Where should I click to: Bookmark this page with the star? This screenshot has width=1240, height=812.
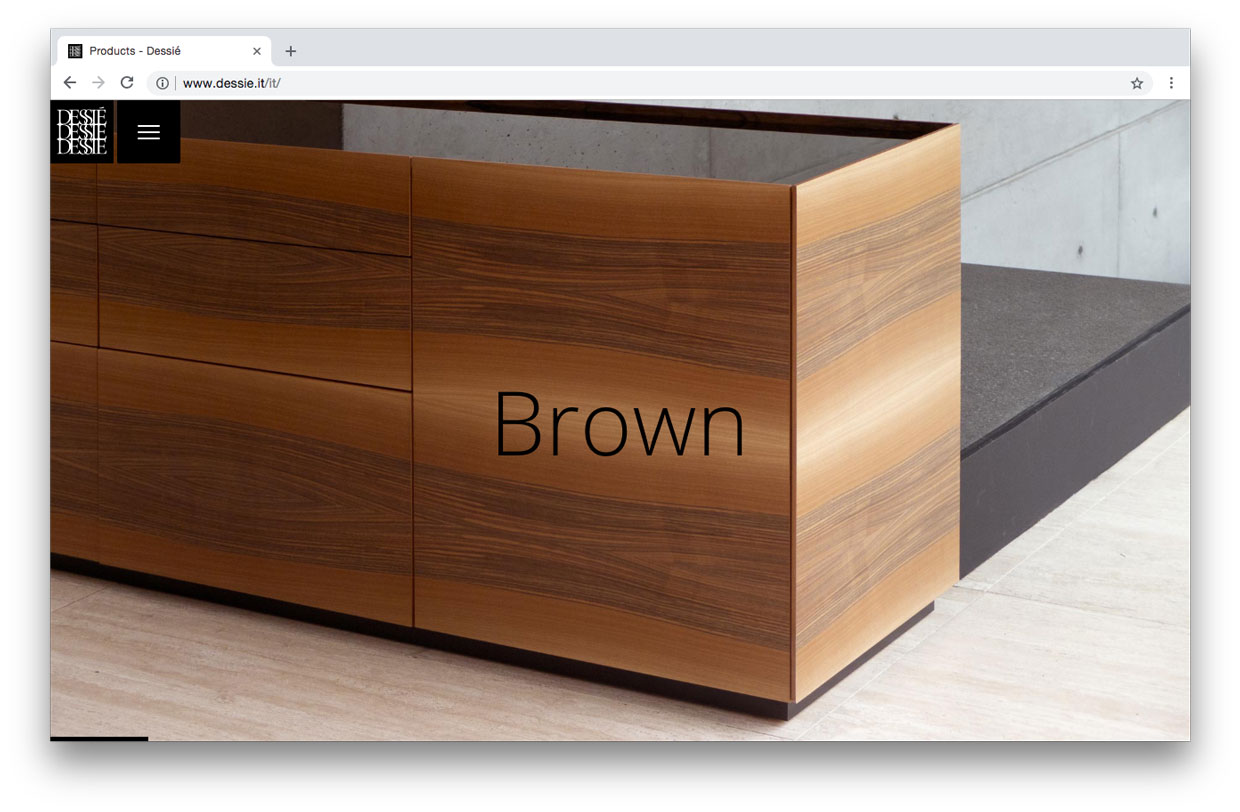[1137, 83]
